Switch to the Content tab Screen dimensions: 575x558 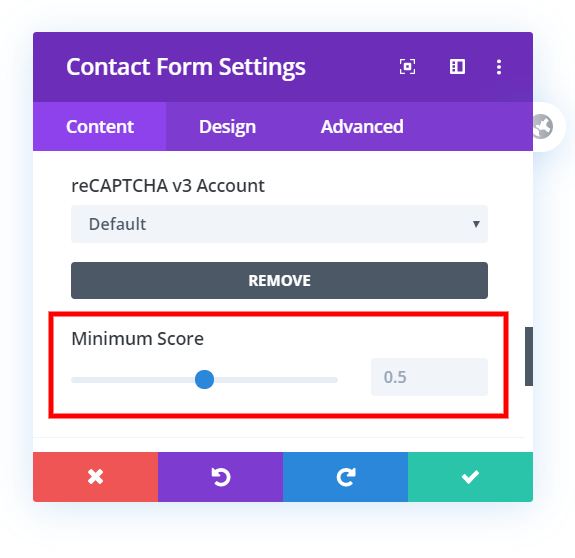(x=100, y=126)
